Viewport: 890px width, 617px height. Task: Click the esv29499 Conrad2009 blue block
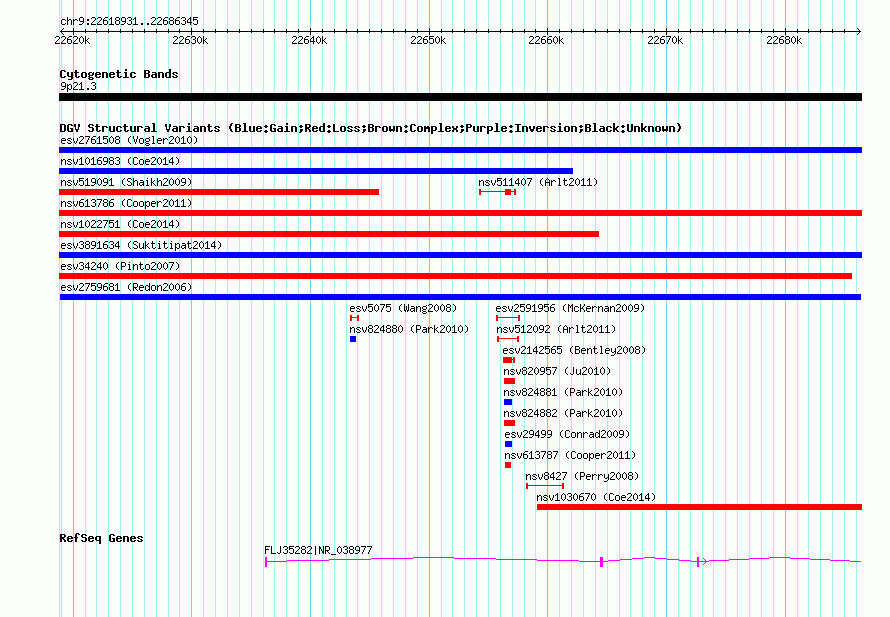[509, 444]
